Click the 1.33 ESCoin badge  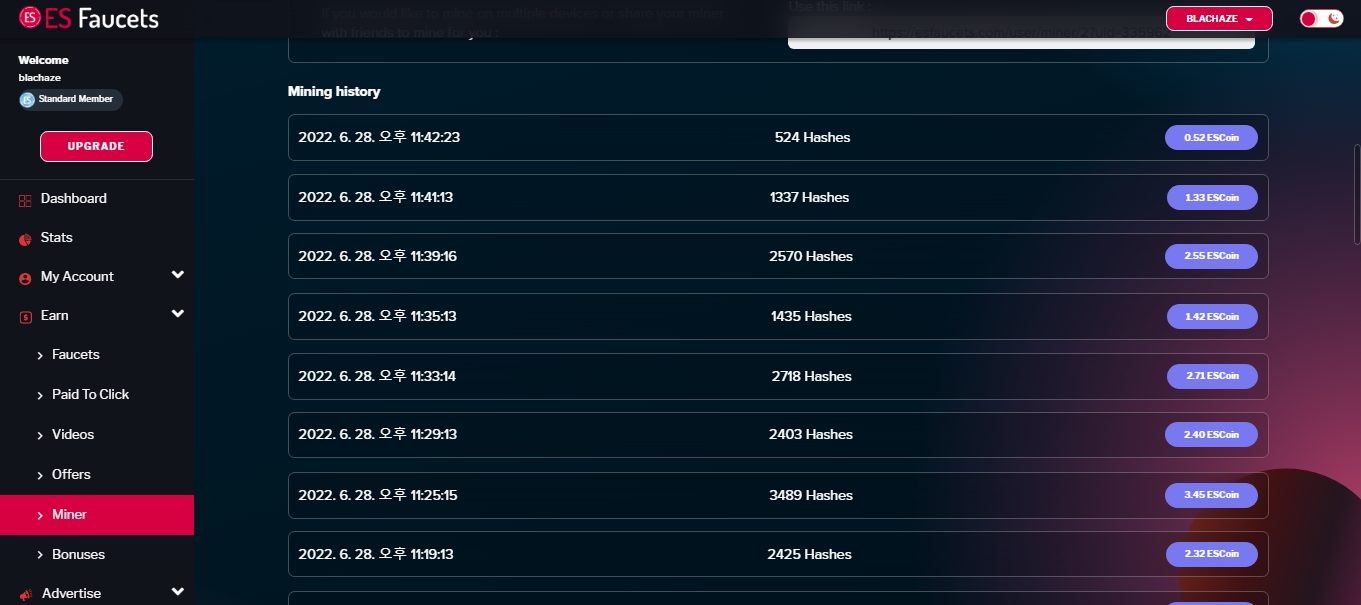pos(1212,198)
